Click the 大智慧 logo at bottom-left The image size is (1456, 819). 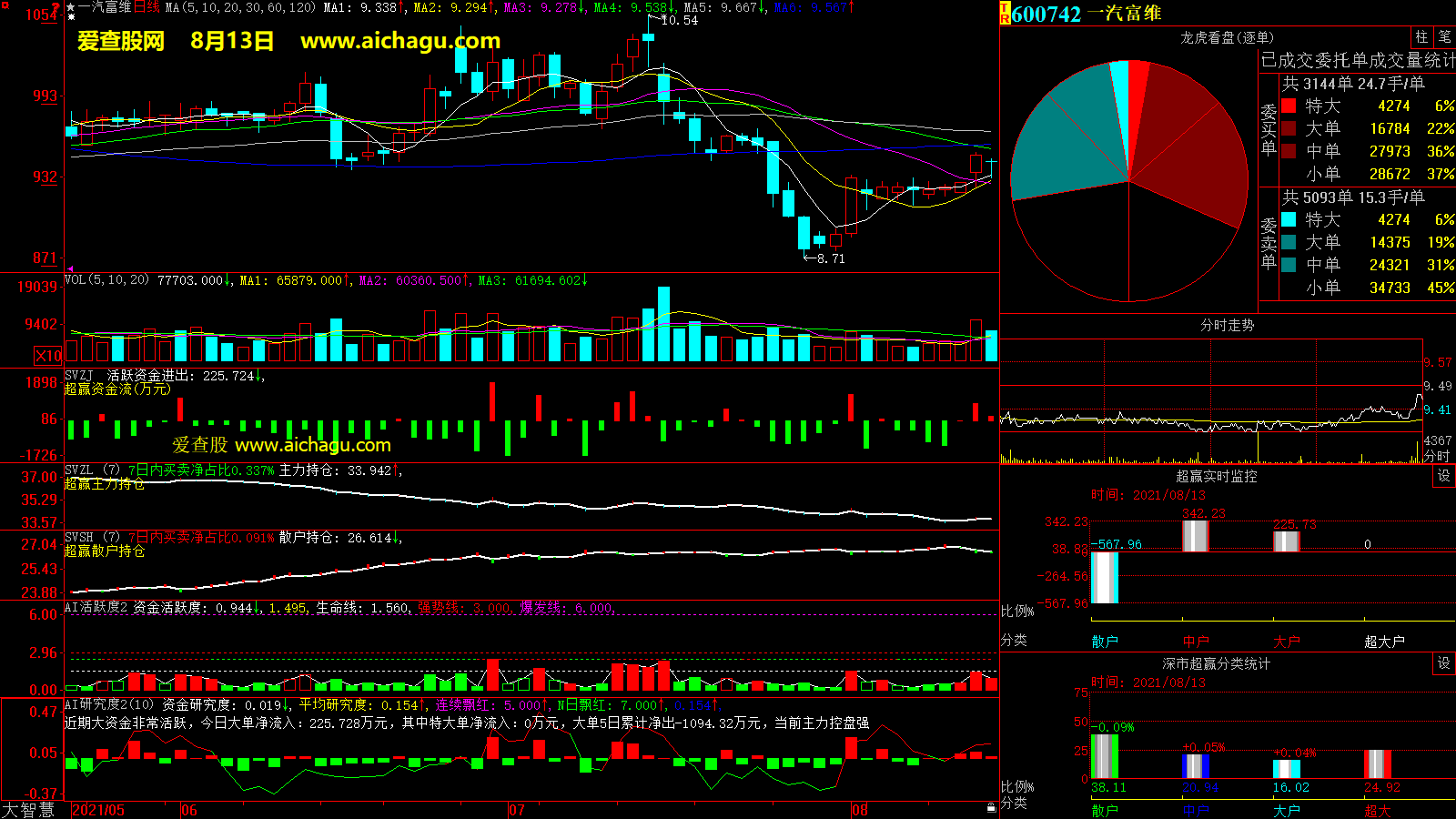point(28,810)
